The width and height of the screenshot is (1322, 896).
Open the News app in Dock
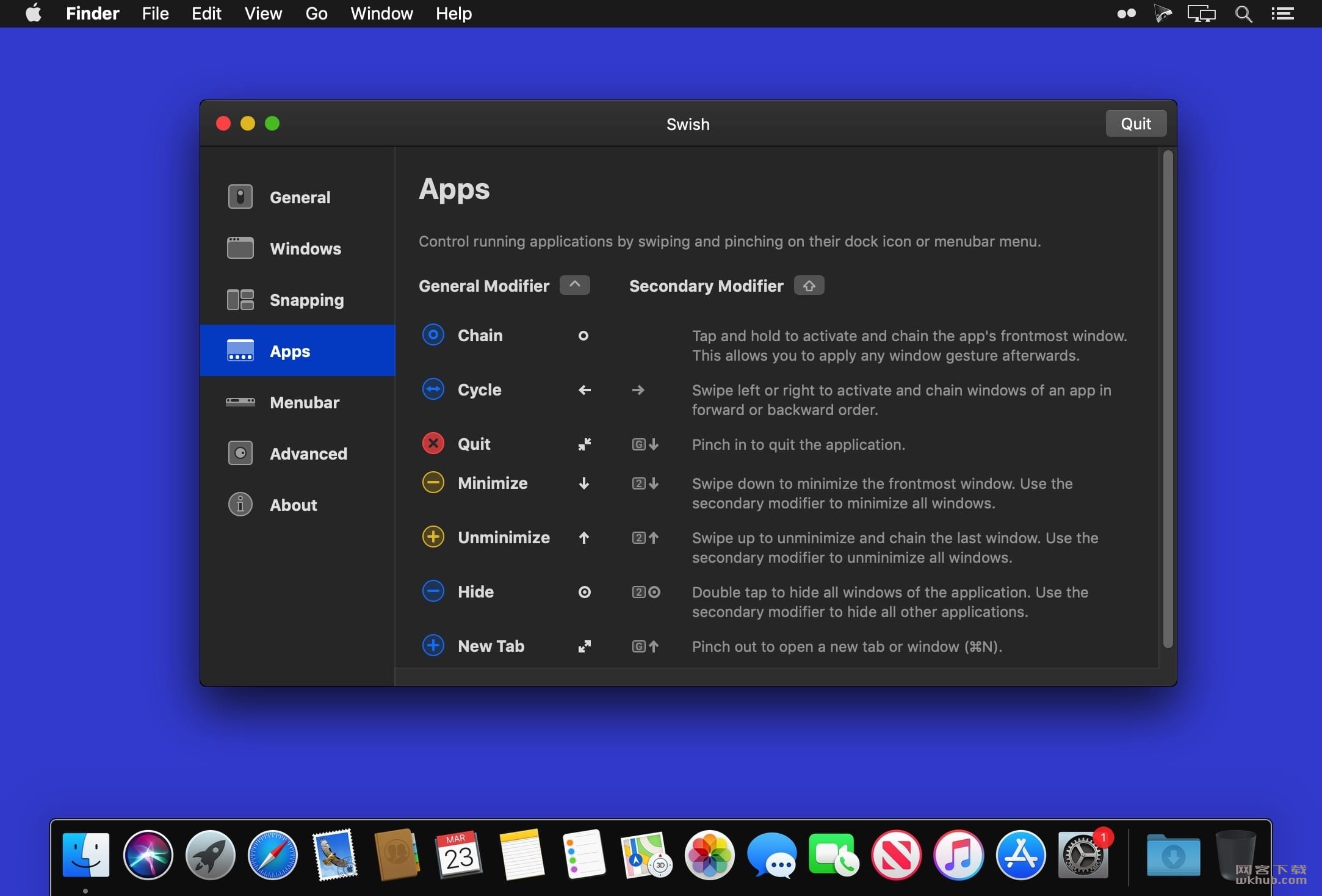(896, 854)
